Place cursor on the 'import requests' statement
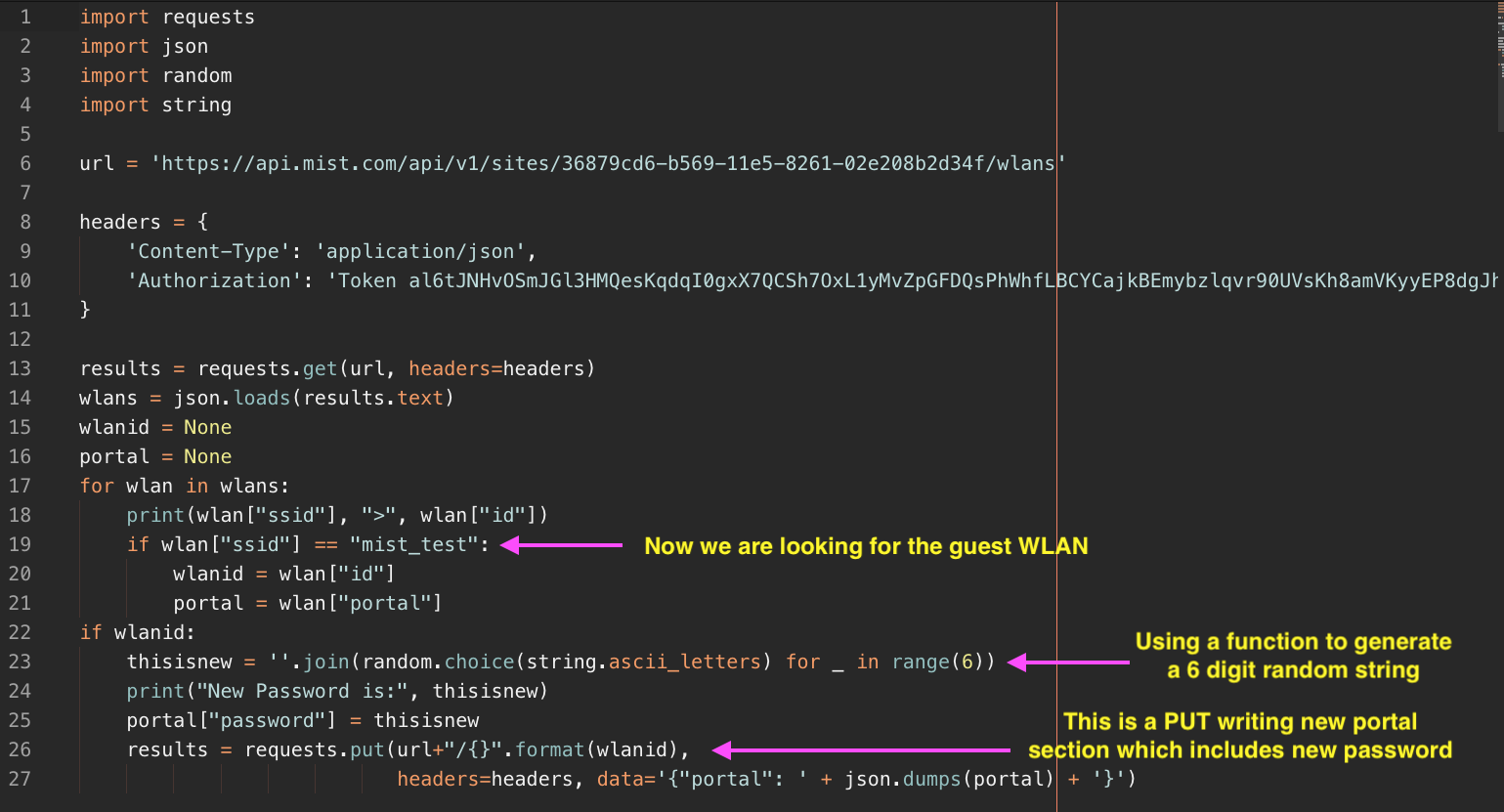The image size is (1504, 812). point(167,17)
